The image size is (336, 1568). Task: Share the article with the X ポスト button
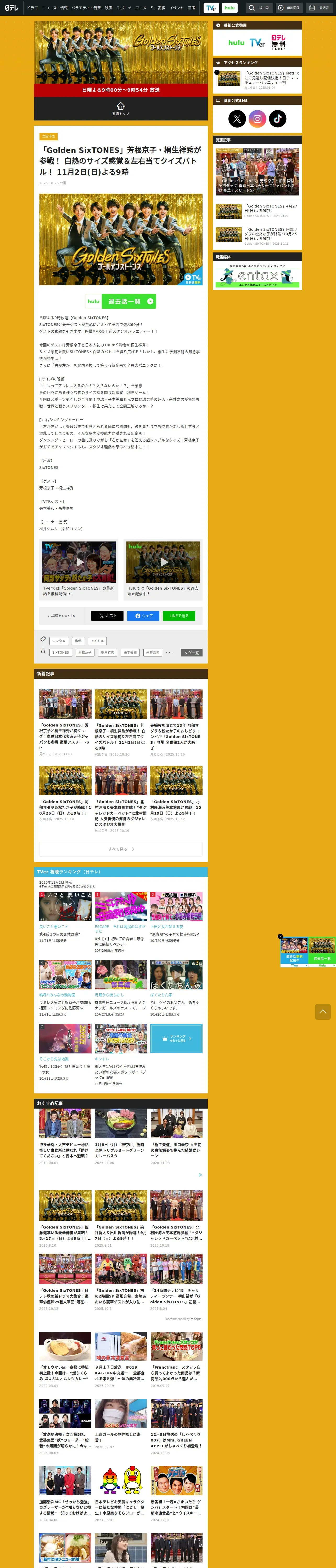pos(107,616)
